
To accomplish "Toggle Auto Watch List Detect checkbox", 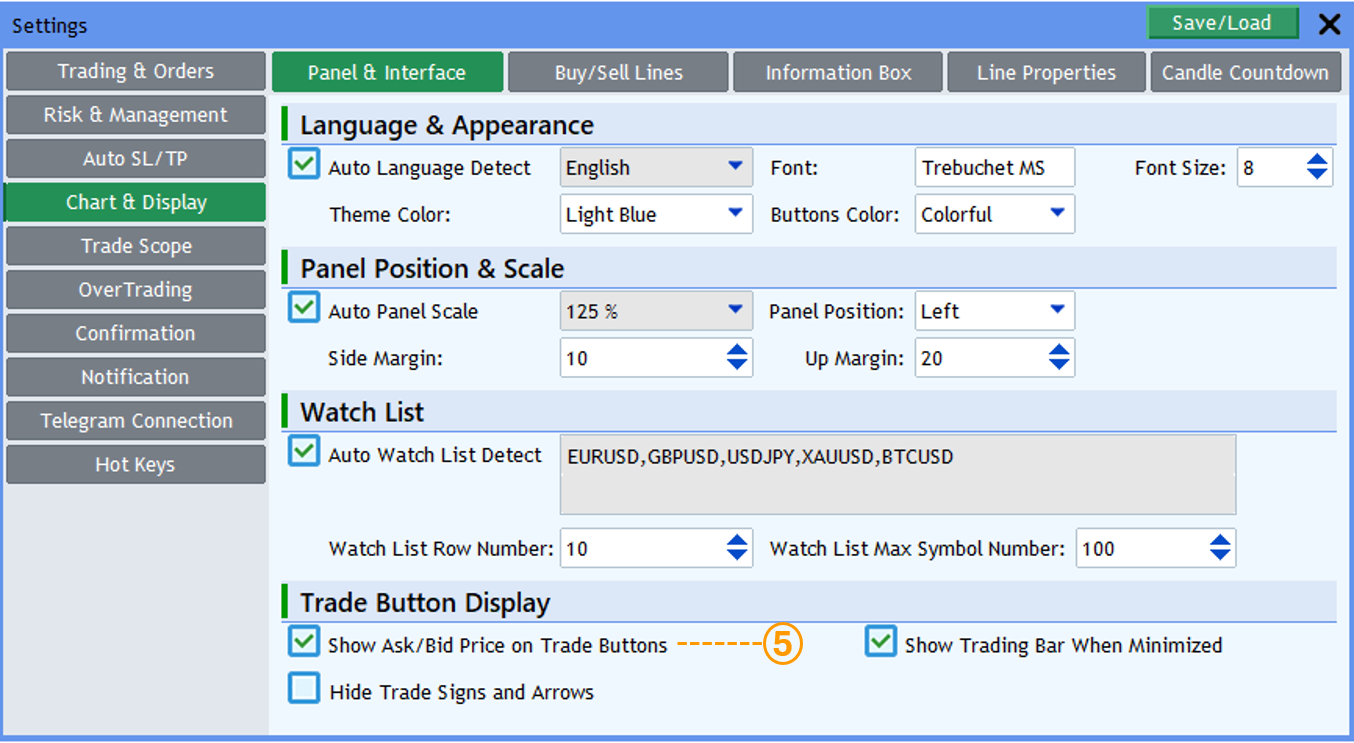I will tap(304, 451).
